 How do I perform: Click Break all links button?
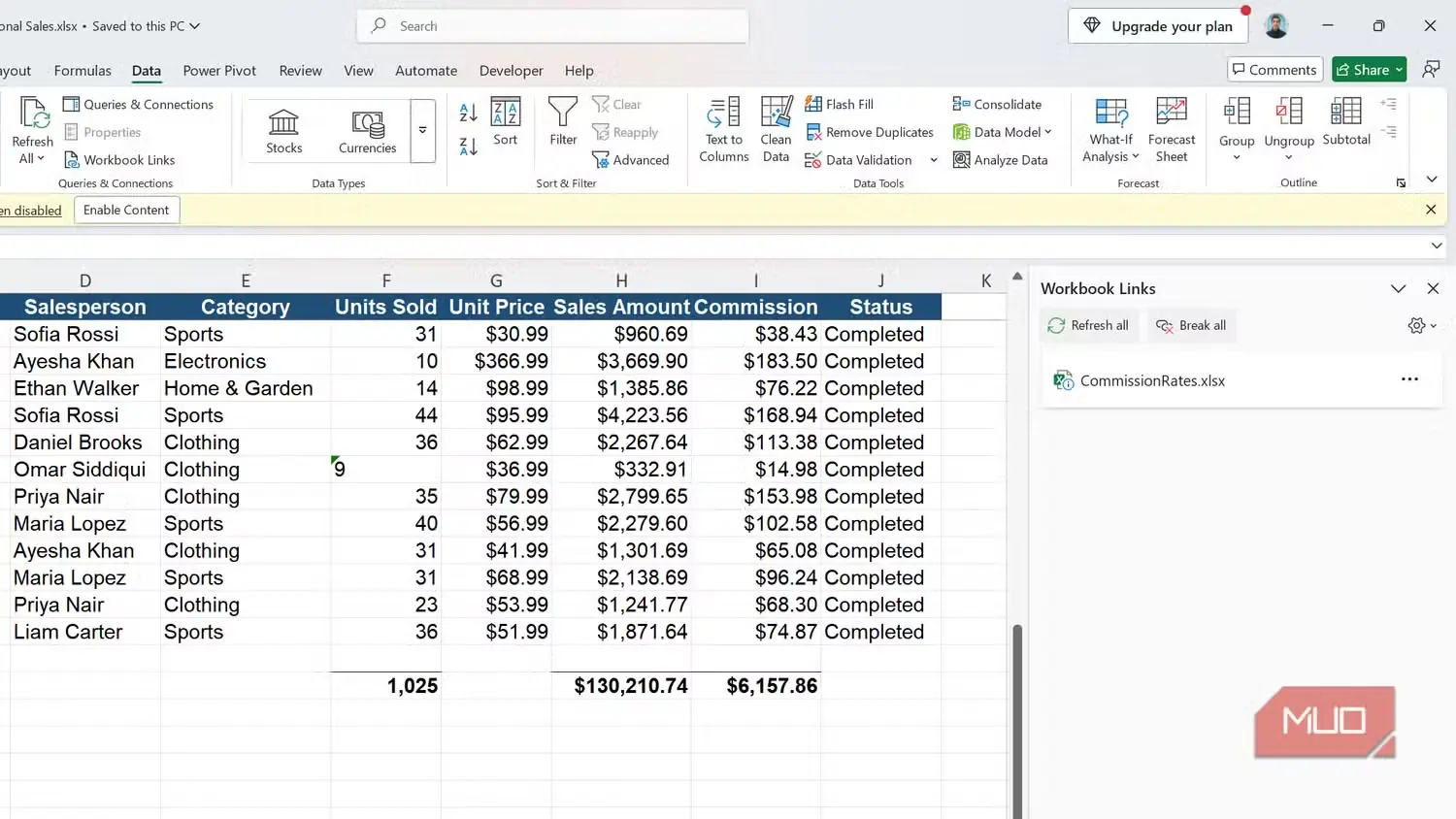click(1191, 326)
